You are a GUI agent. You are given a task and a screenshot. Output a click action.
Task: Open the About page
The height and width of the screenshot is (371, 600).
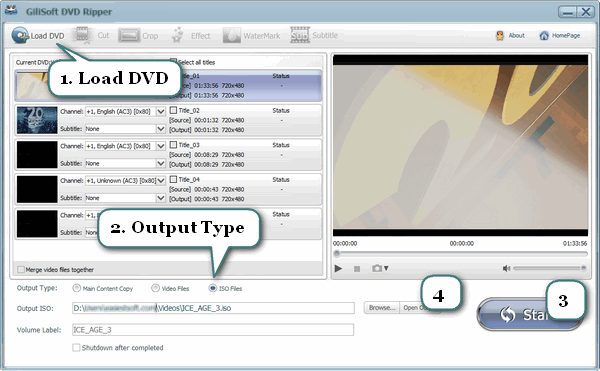click(510, 36)
